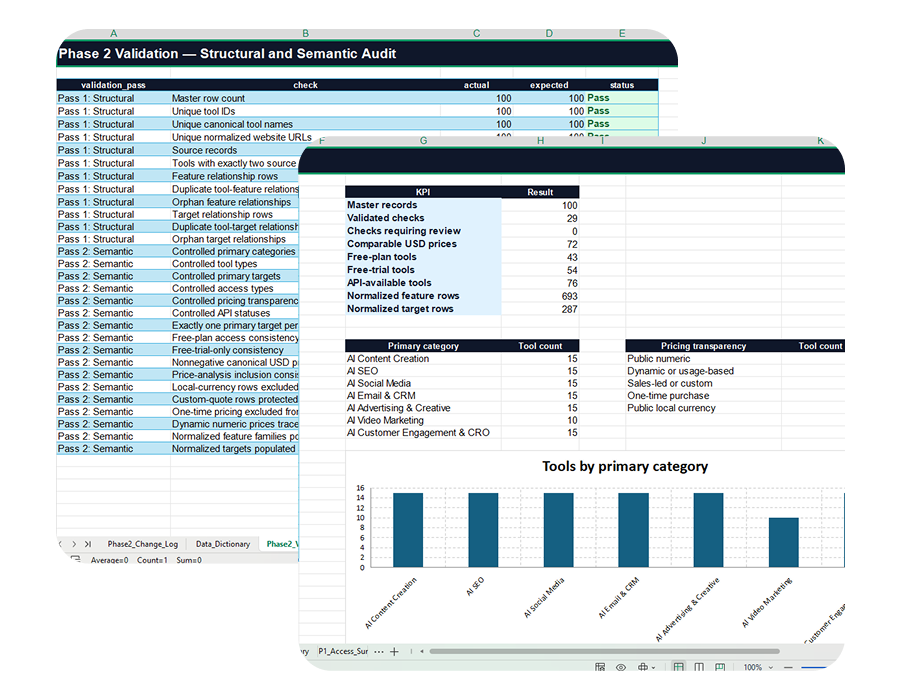
Task: Open the Data_Dictionary sheet tab
Action: [223, 544]
